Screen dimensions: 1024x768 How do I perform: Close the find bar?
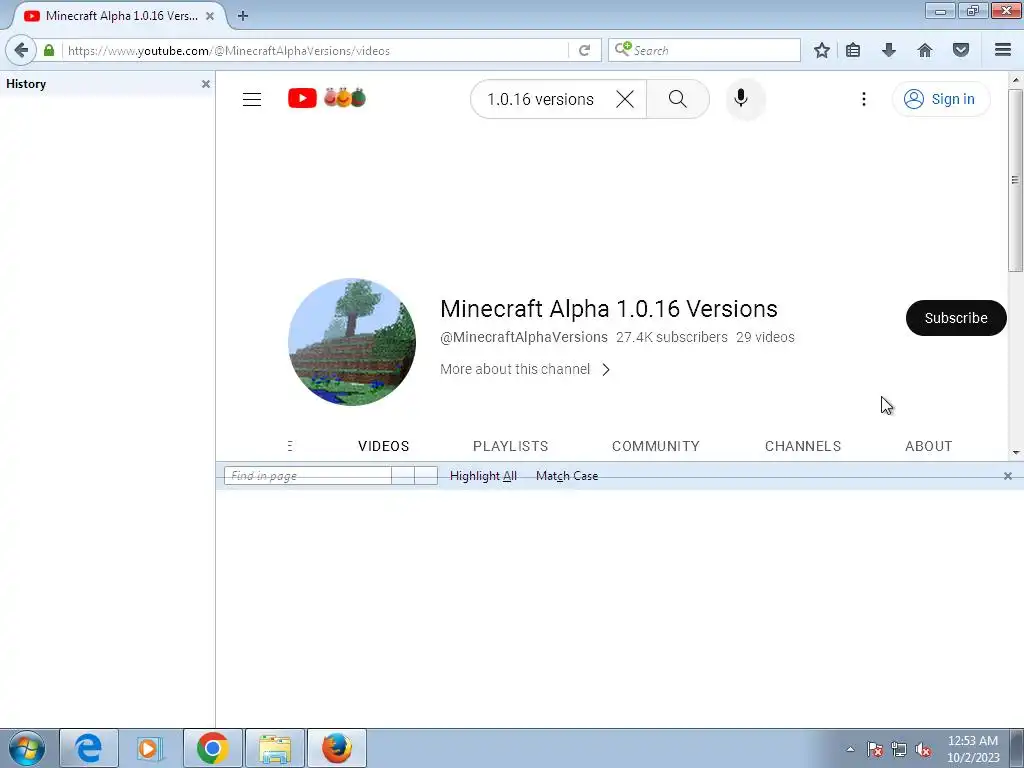tap(1008, 476)
